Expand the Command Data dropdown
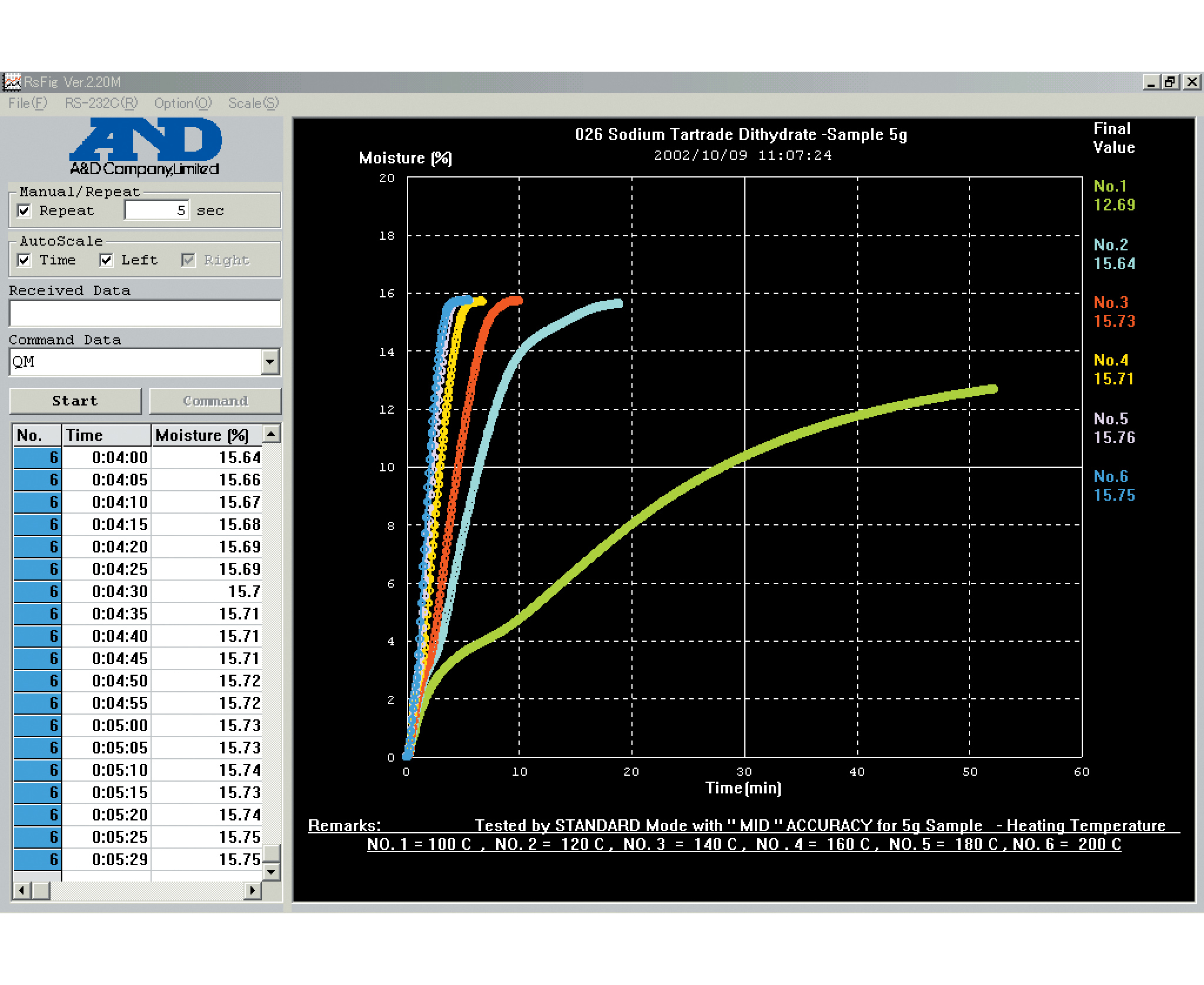The width and height of the screenshot is (1204, 985). coord(270,361)
